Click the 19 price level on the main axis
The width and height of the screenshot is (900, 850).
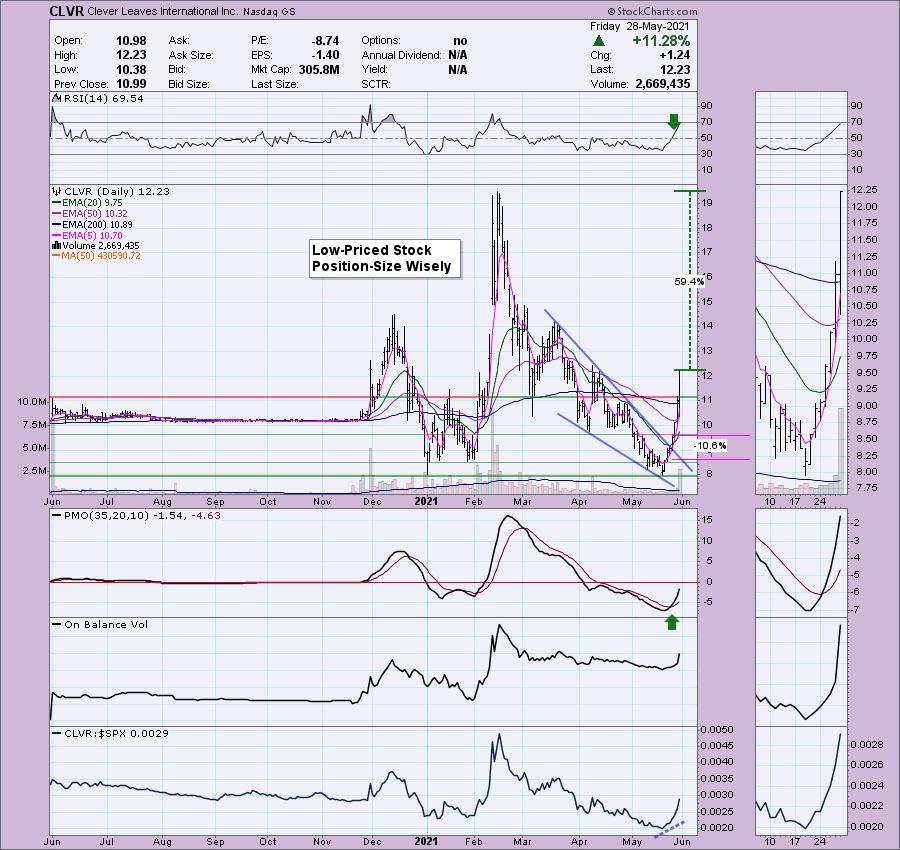[707, 203]
